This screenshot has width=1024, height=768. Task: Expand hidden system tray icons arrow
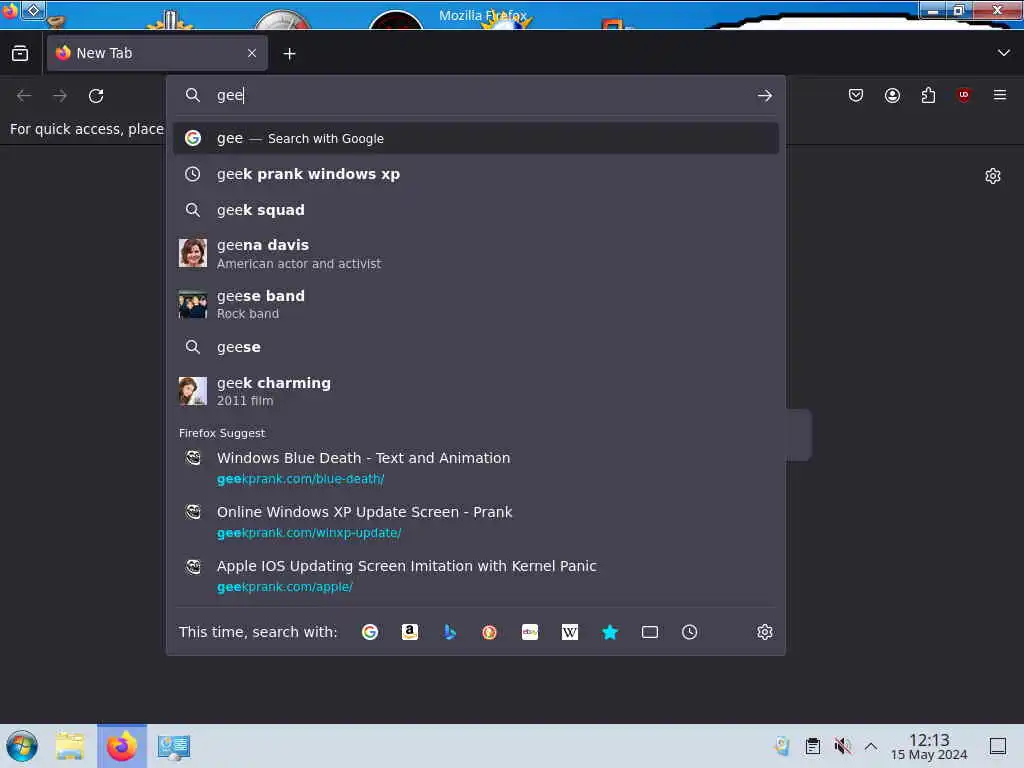[x=871, y=746]
